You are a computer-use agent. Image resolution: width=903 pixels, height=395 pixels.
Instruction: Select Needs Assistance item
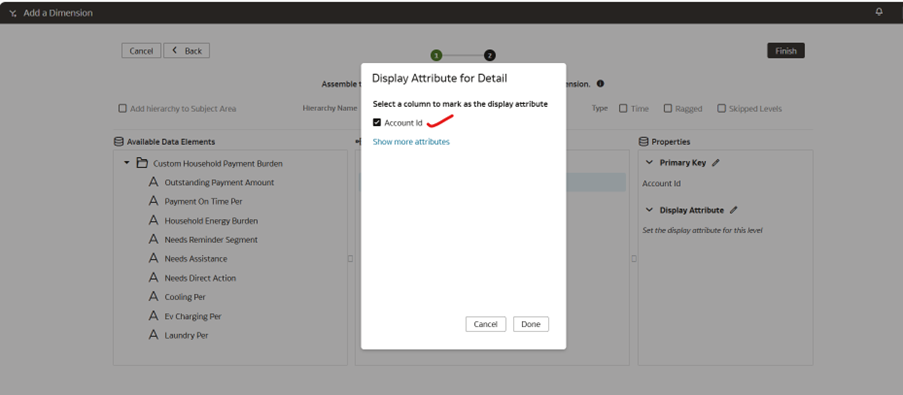[x=196, y=259]
